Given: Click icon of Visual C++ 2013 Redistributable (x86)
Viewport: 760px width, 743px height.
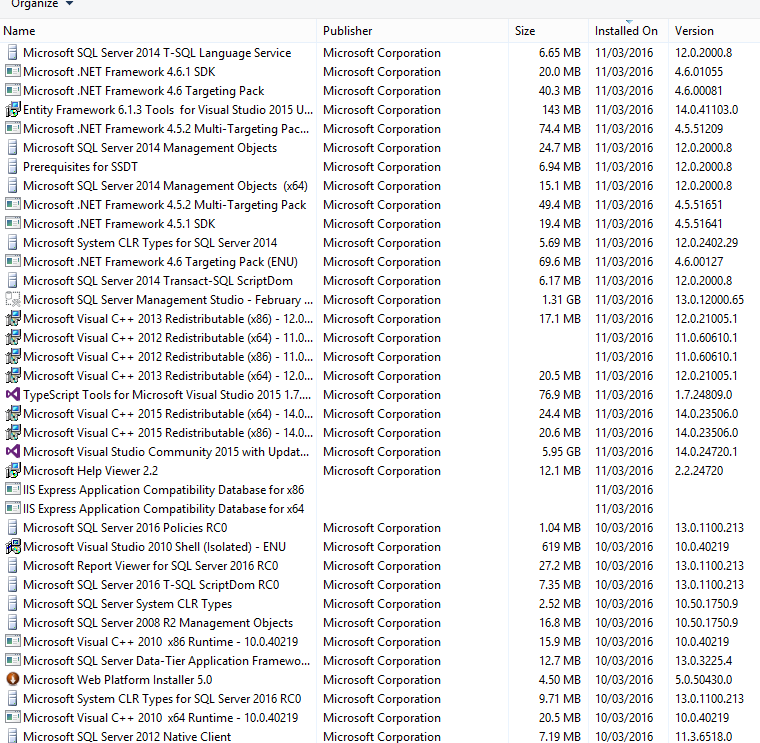Looking at the screenshot, I should (x=13, y=318).
